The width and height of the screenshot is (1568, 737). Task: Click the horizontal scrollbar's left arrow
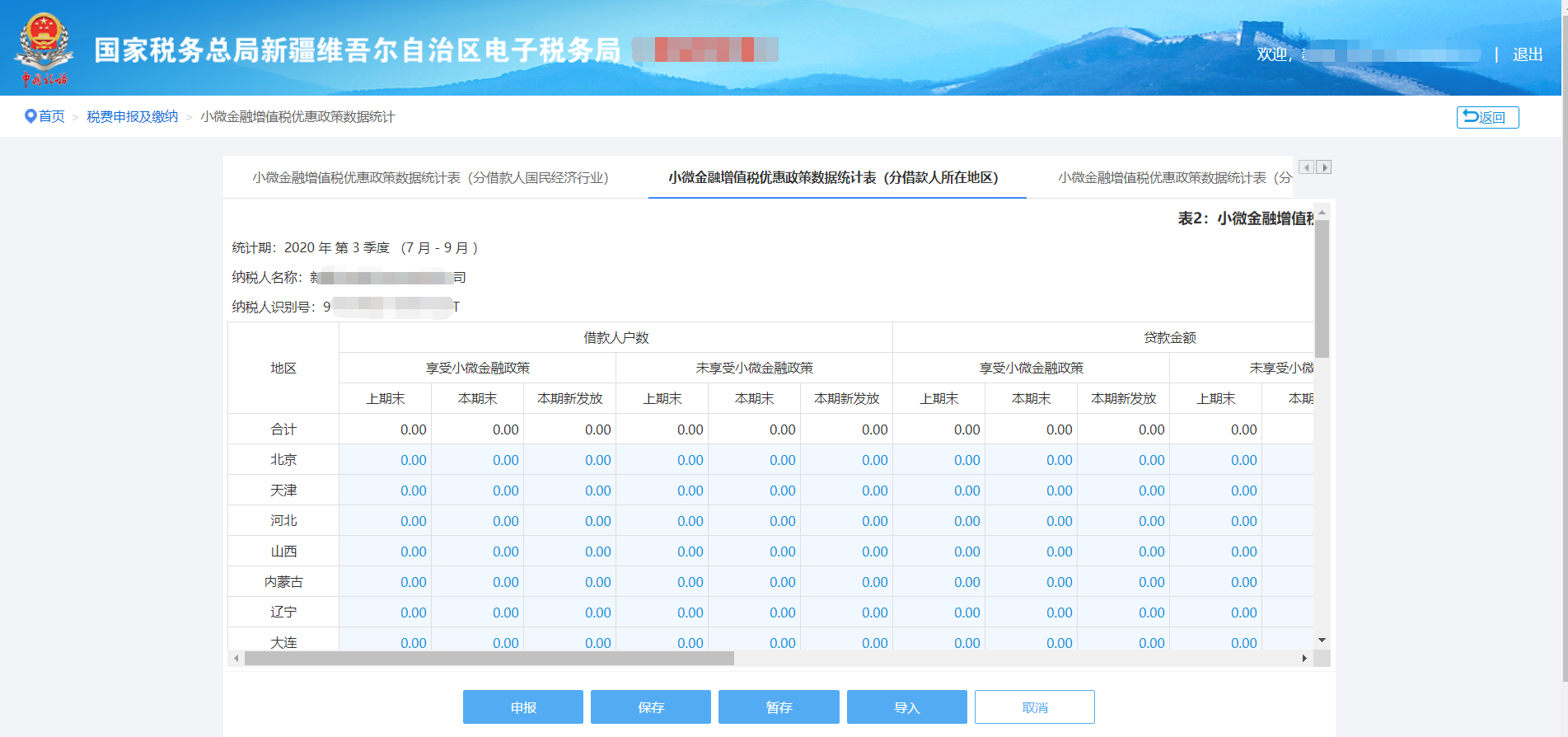[x=236, y=658]
